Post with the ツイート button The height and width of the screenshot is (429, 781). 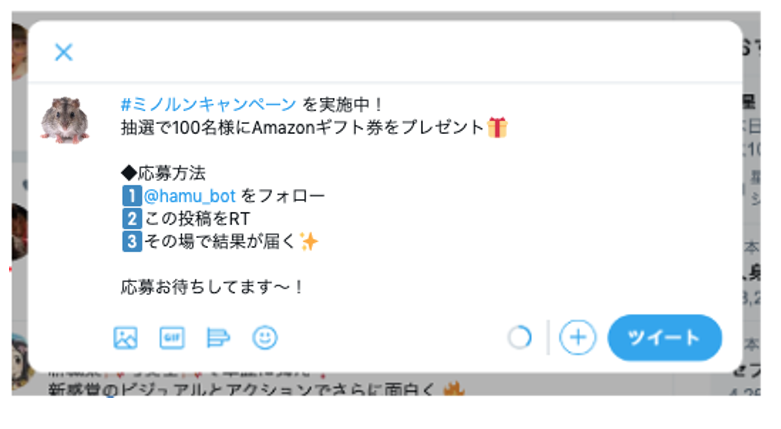pyautogui.click(x=664, y=338)
